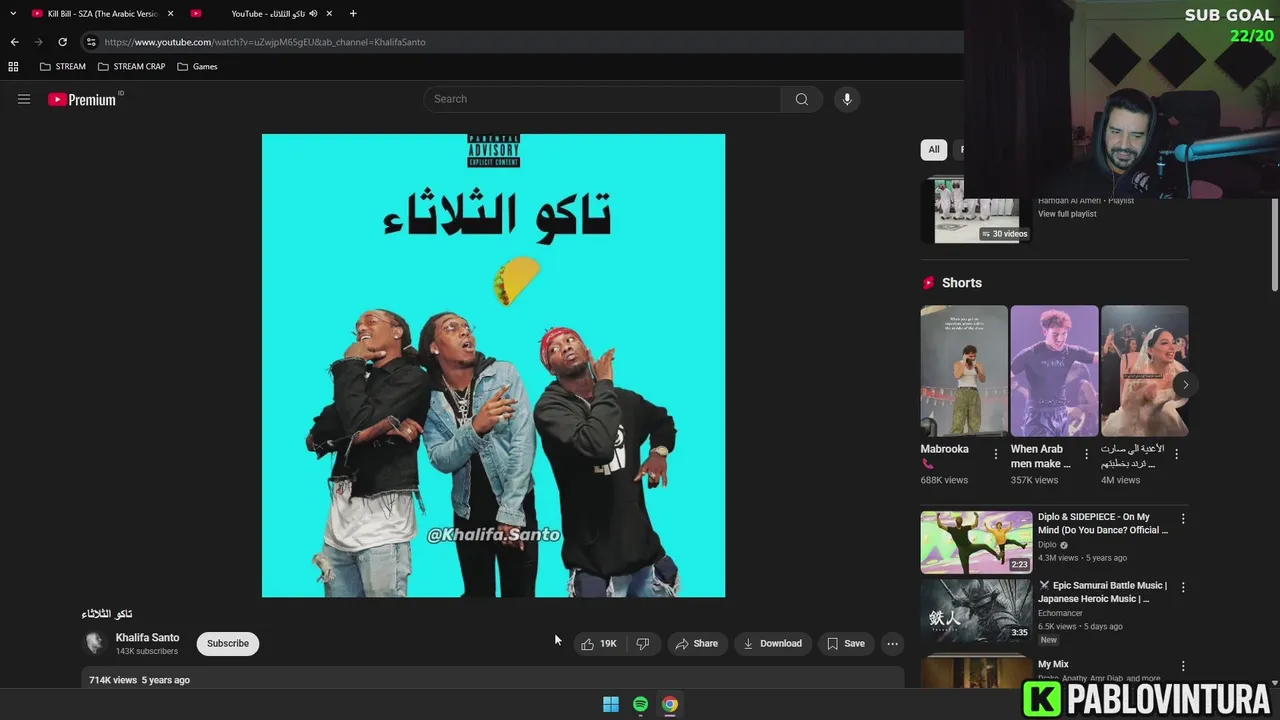The height and width of the screenshot is (720, 1280).
Task: Open Spotify from the taskbar
Action: click(x=640, y=704)
